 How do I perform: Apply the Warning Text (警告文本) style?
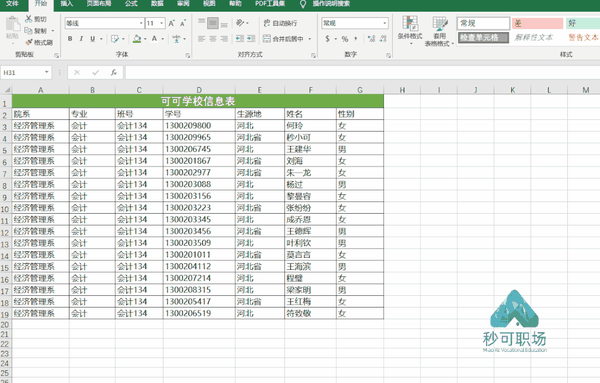coord(583,37)
